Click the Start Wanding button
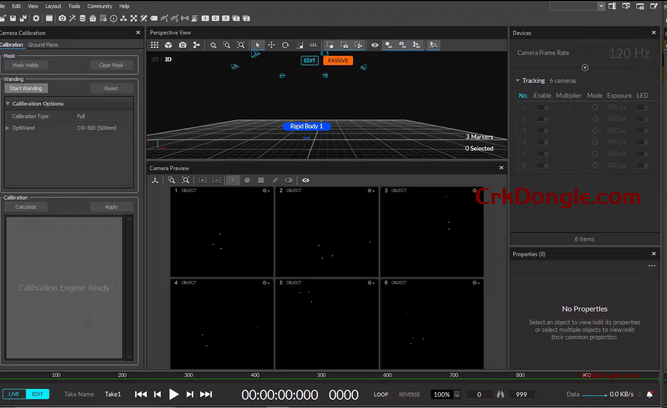667x408 pixels. (x=27, y=88)
